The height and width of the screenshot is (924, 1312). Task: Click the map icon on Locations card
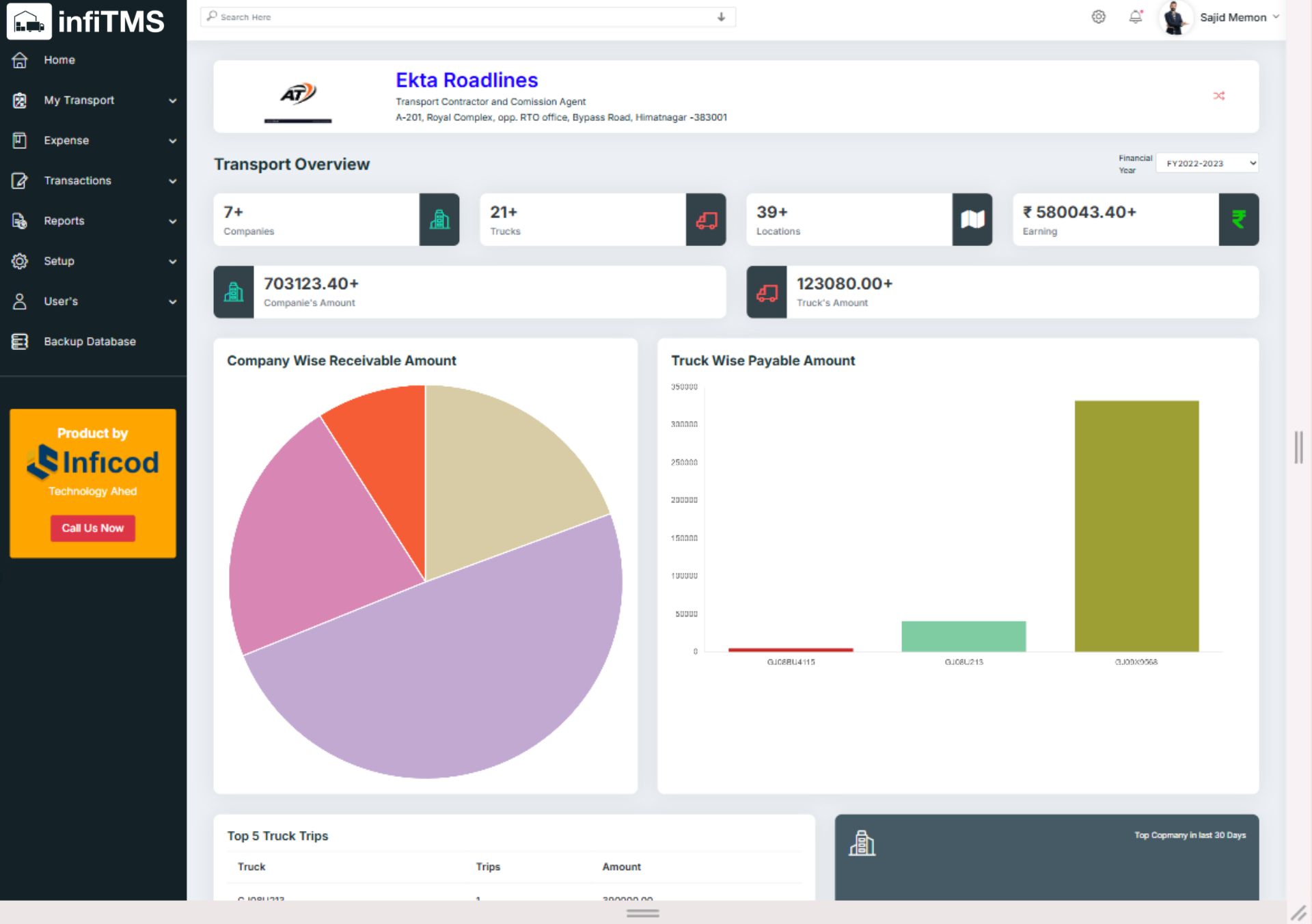coord(972,219)
